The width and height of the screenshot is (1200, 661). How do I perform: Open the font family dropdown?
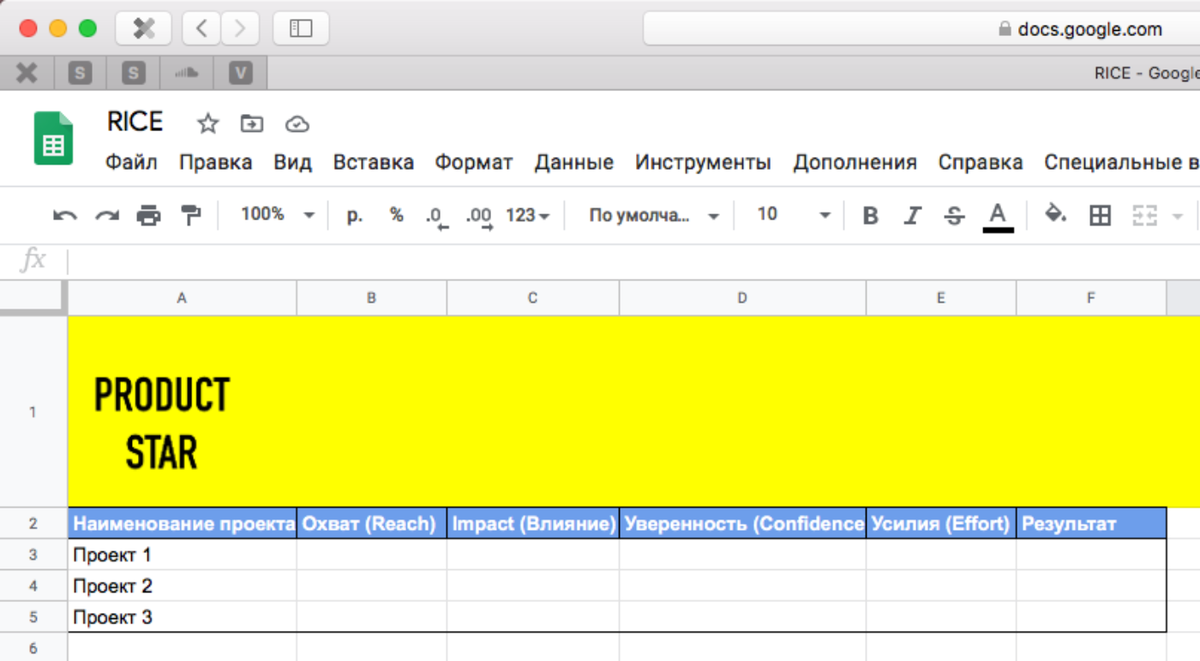point(654,215)
